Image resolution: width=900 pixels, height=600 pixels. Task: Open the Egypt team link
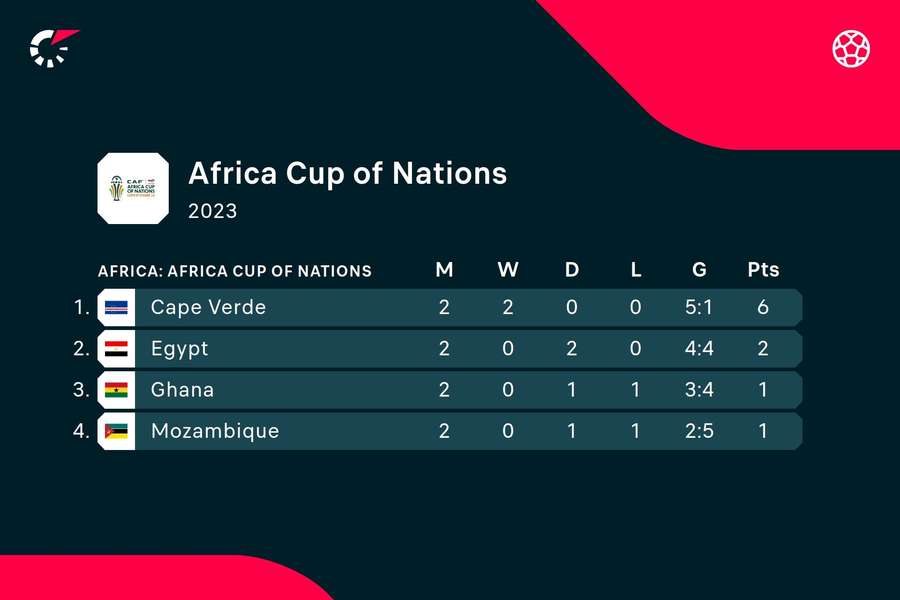(179, 349)
